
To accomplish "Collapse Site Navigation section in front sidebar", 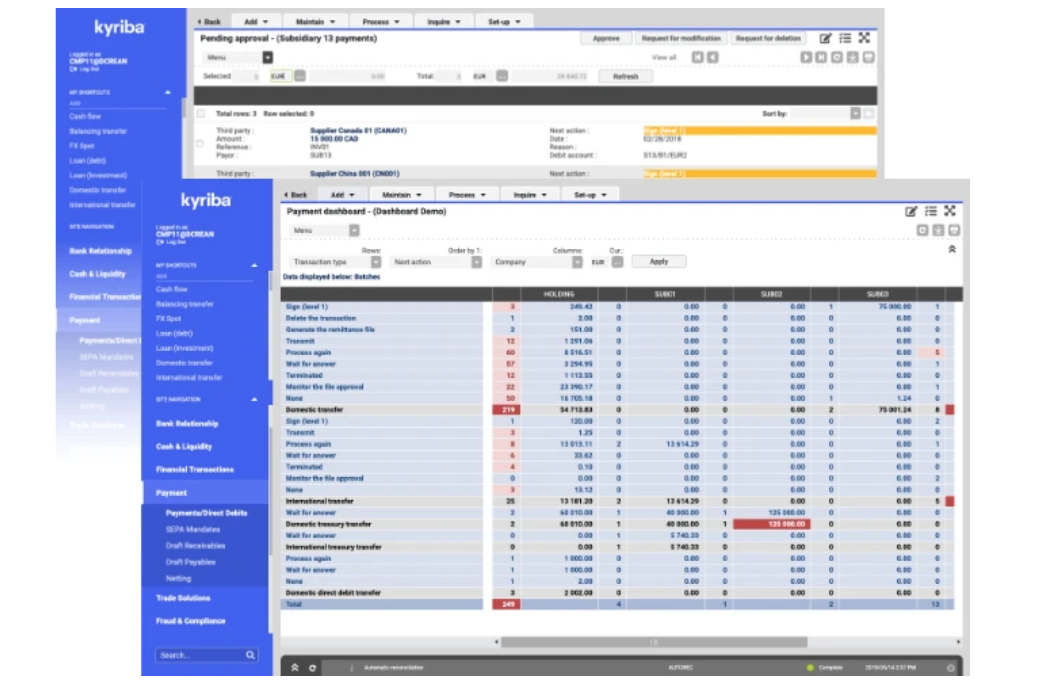I will tap(254, 399).
